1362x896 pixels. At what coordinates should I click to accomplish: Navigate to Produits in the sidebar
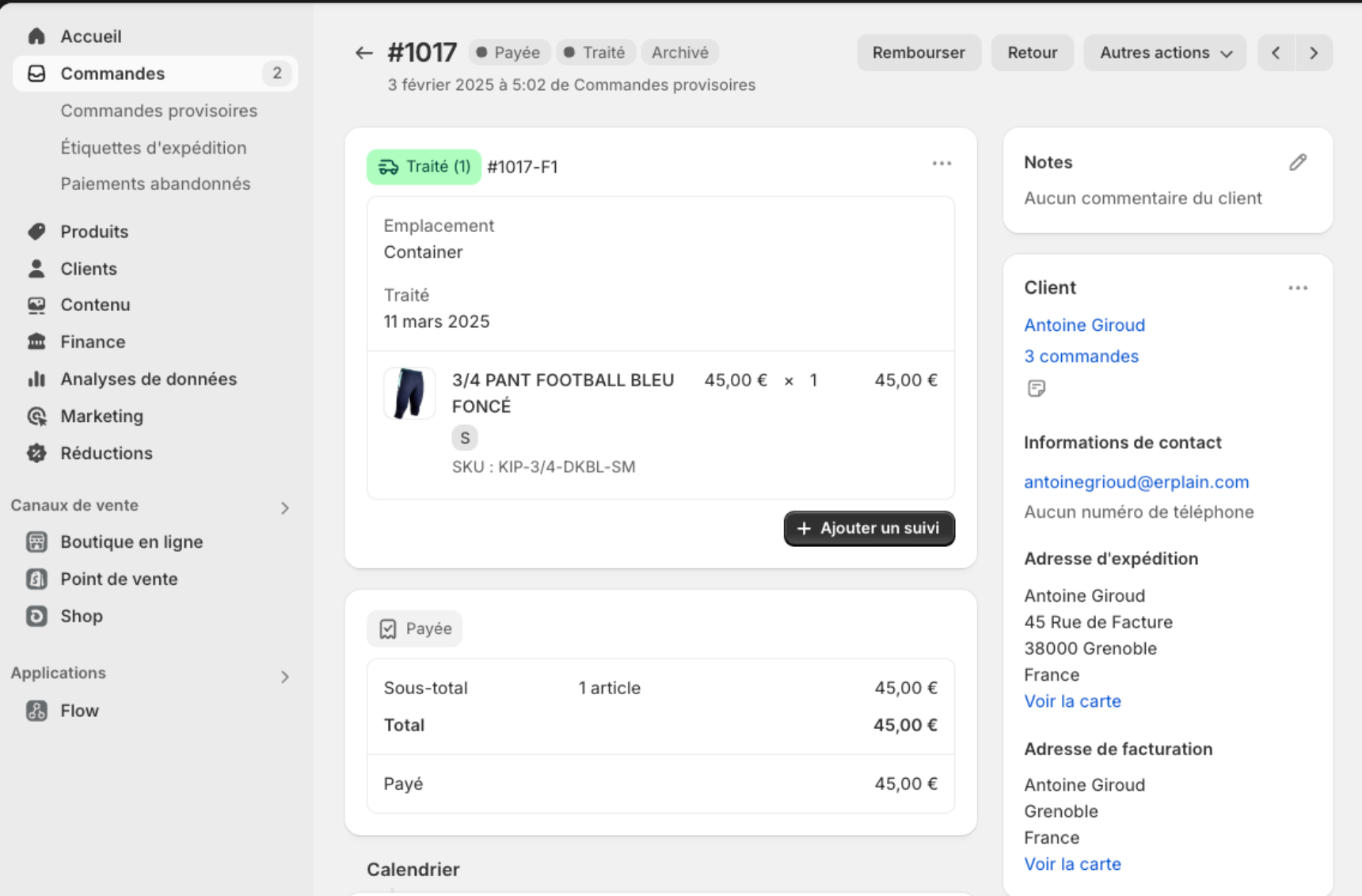[94, 232]
